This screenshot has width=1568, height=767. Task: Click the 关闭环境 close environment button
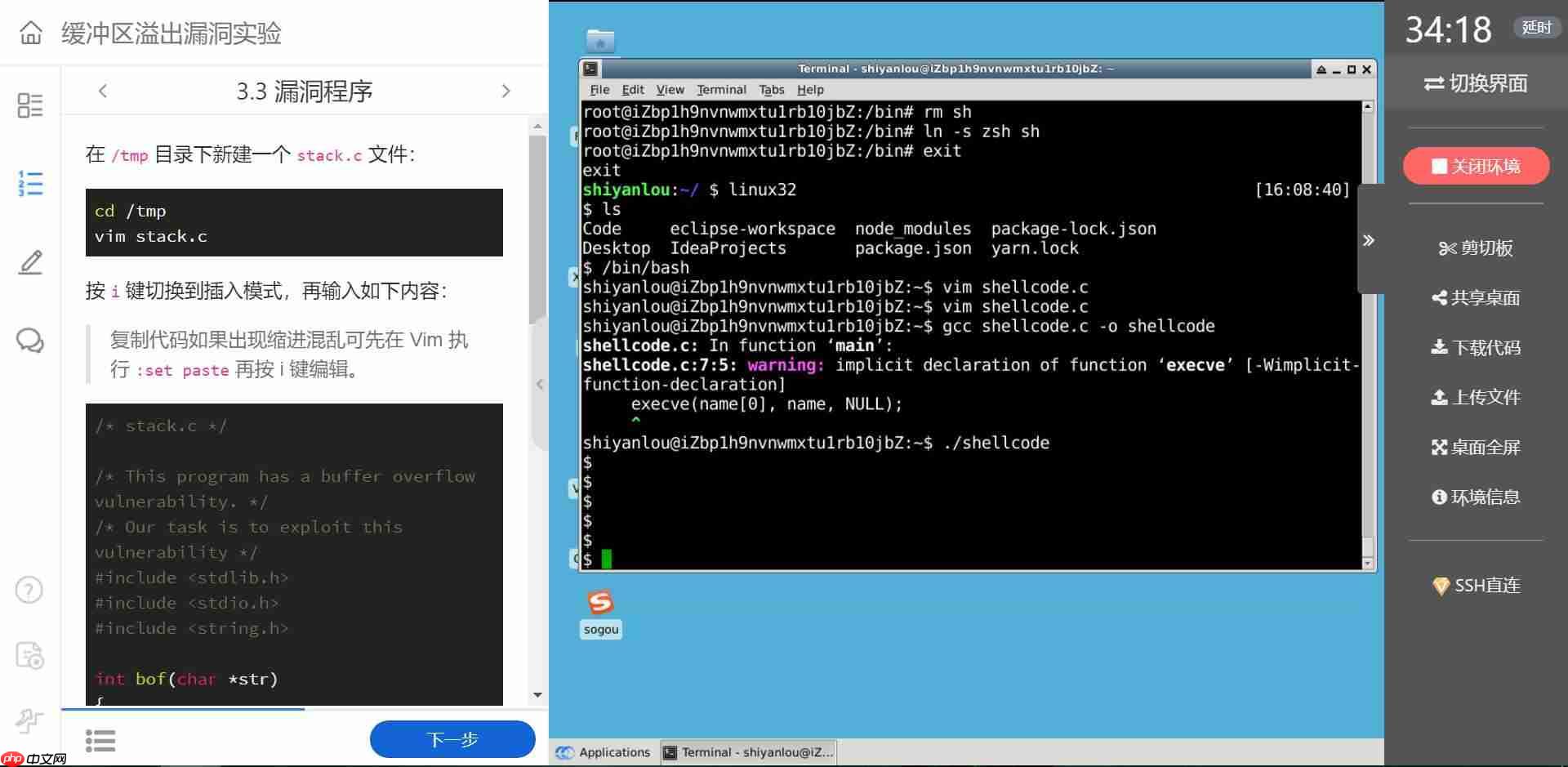coord(1476,167)
